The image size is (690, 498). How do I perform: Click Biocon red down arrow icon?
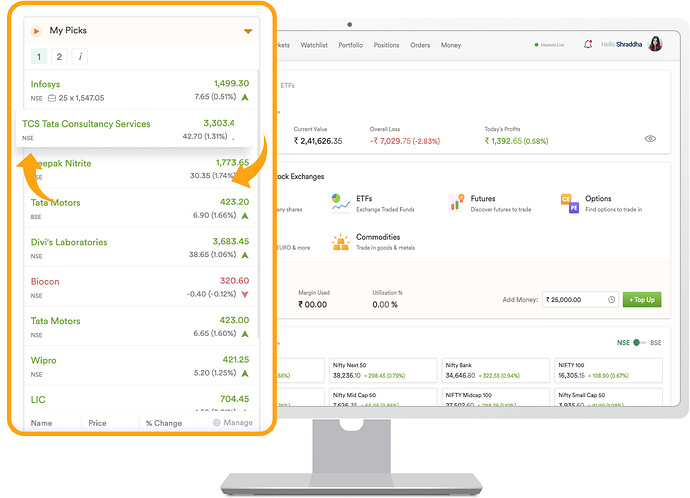tap(245, 294)
